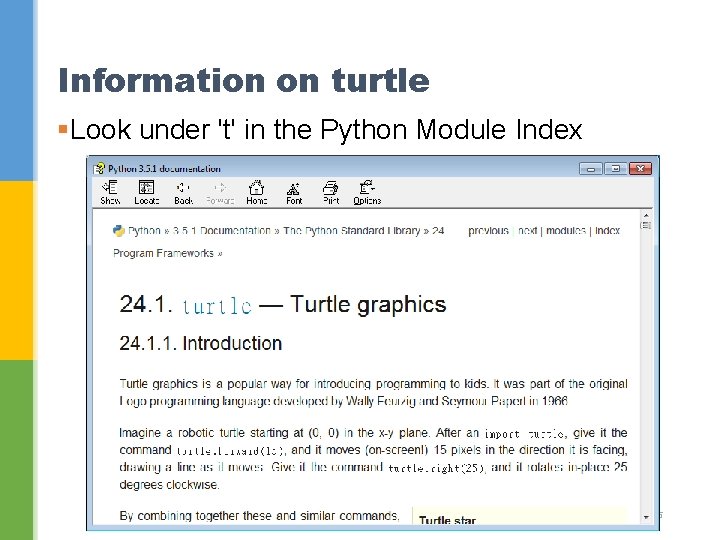Viewport: 720px width, 540px height.
Task: Click the Show toolbar icon
Action: pyautogui.click(x=110, y=192)
